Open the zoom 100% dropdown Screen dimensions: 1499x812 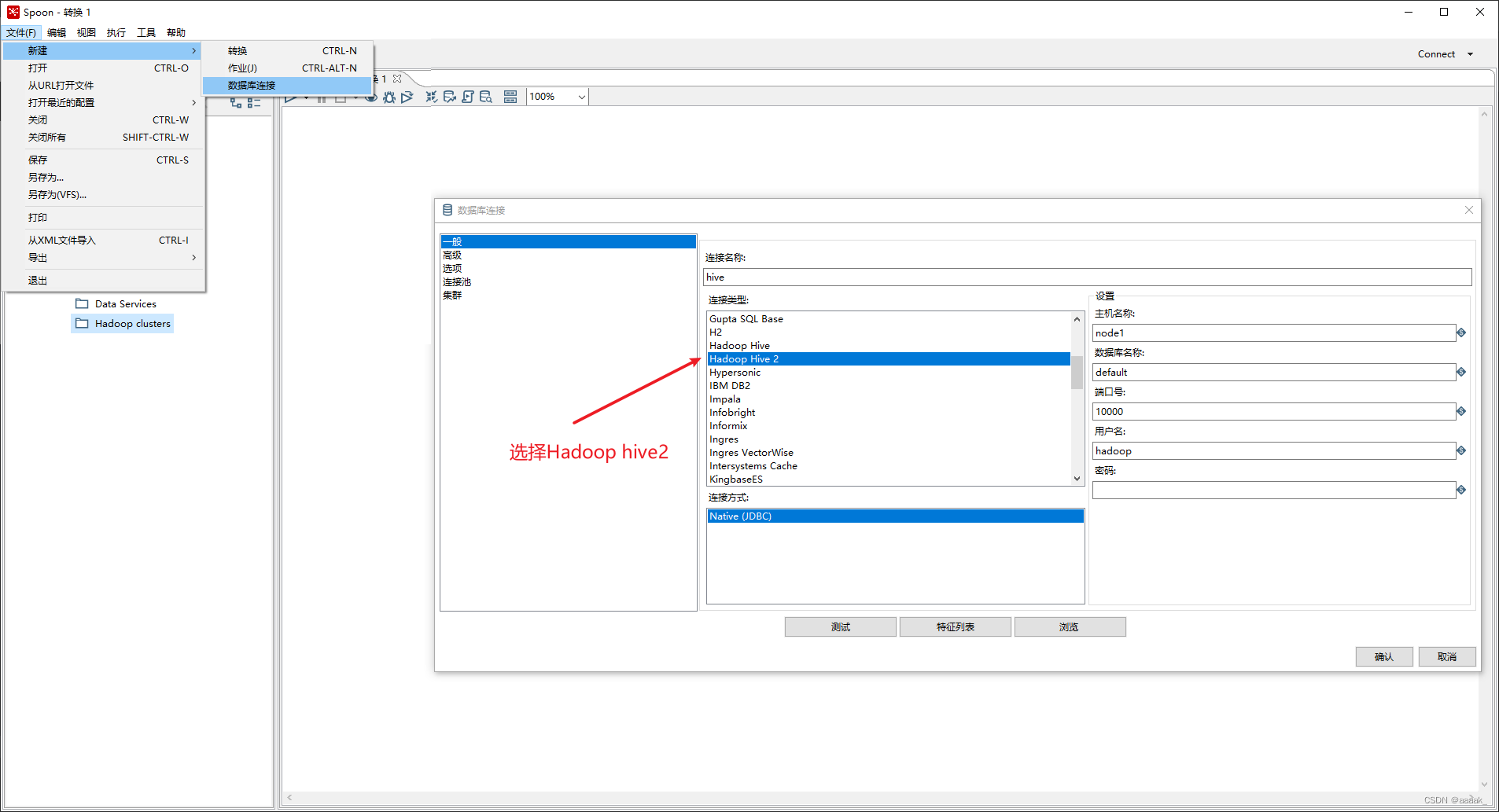(581, 97)
